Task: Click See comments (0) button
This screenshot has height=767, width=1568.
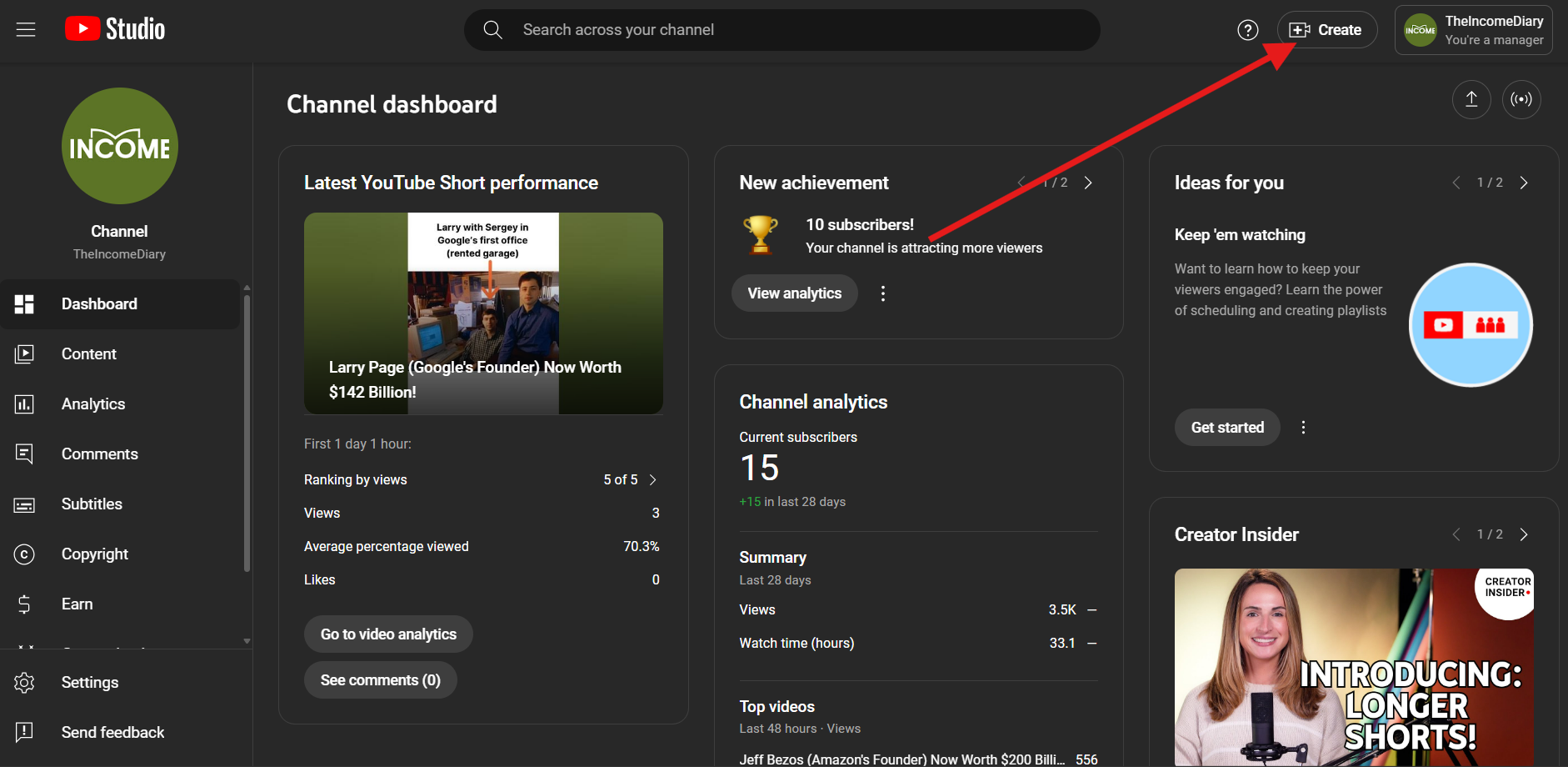Action: click(381, 680)
